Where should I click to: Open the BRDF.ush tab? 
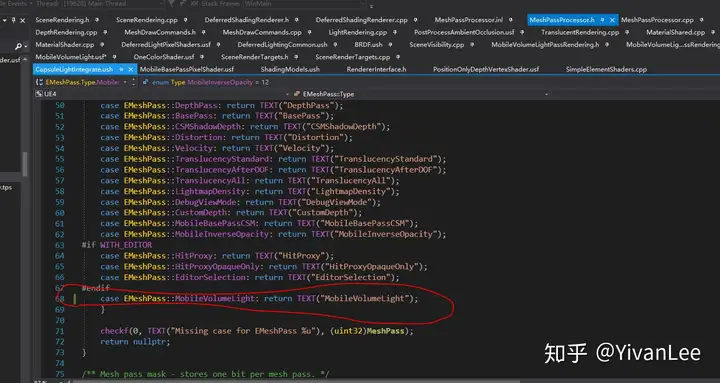coord(368,45)
